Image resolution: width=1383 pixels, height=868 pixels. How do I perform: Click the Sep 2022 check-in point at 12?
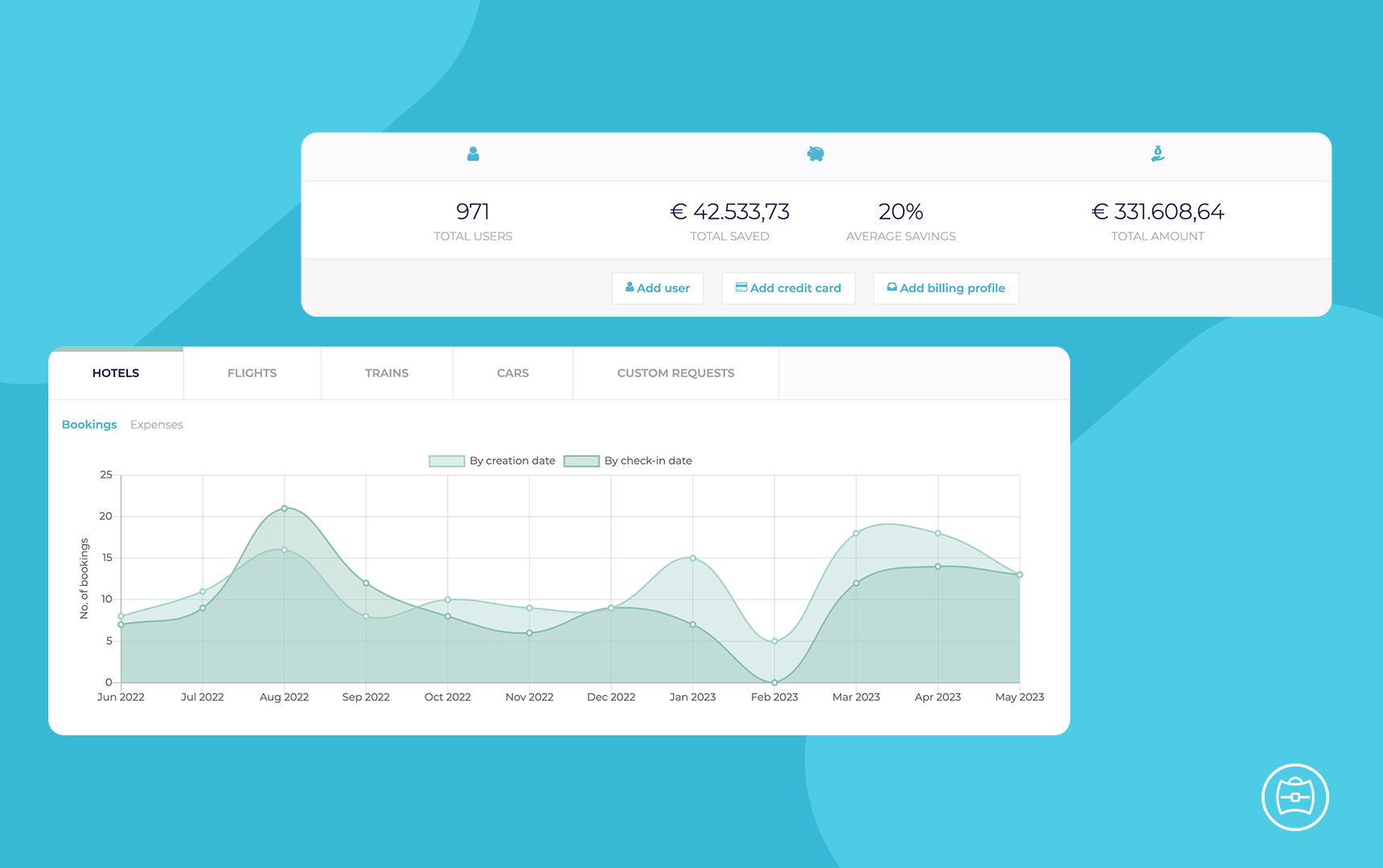pos(366,583)
